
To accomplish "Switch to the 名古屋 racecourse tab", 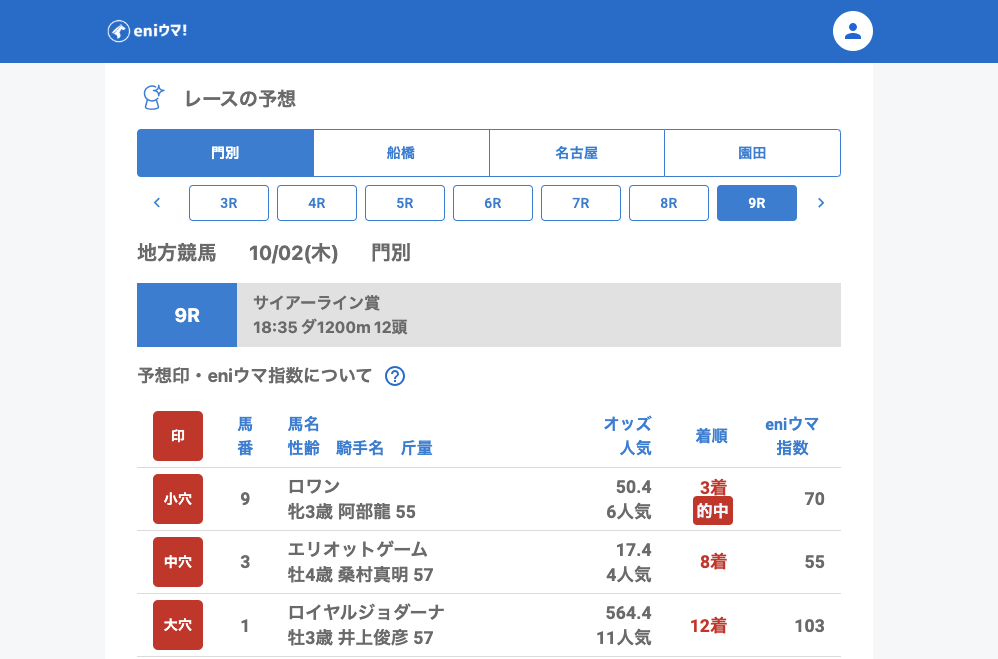I will (x=577, y=153).
